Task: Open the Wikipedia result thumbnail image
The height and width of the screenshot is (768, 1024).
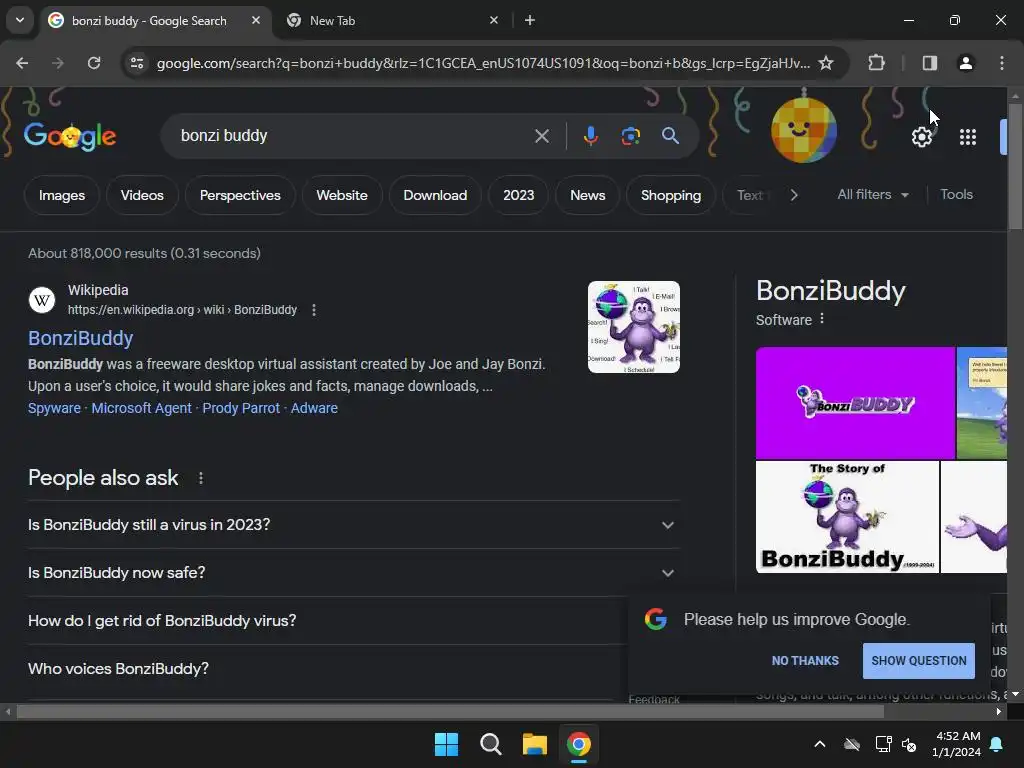Action: [x=633, y=327]
